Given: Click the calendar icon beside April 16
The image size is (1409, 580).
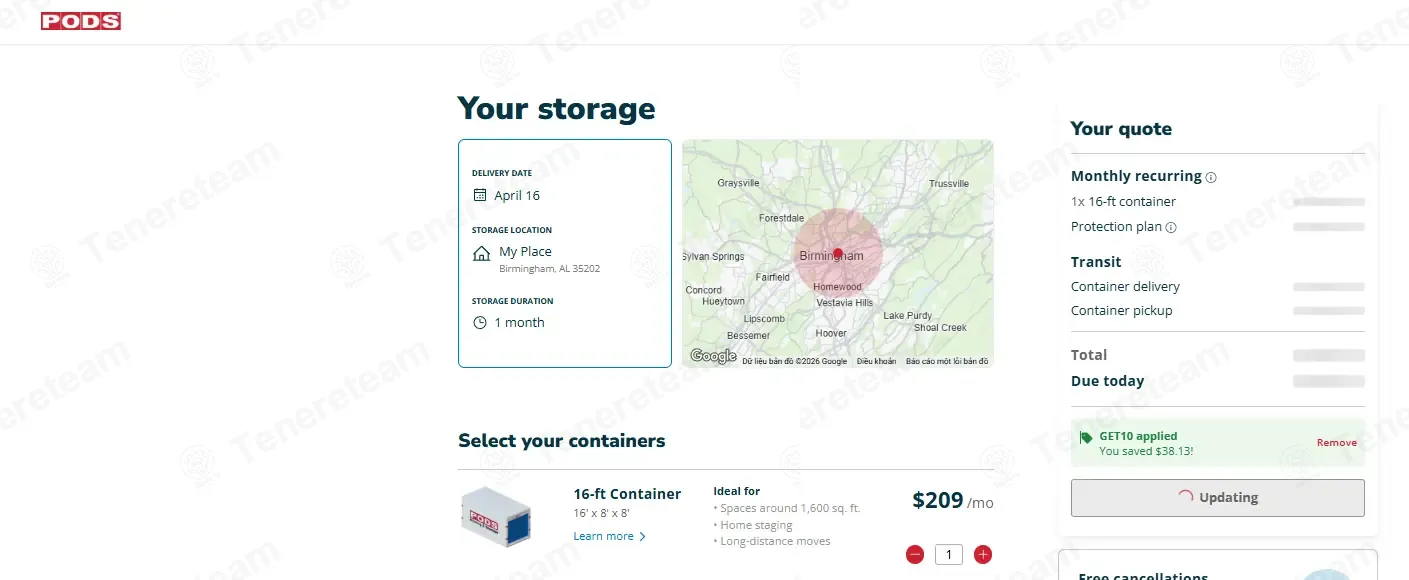Looking at the screenshot, I should [480, 195].
